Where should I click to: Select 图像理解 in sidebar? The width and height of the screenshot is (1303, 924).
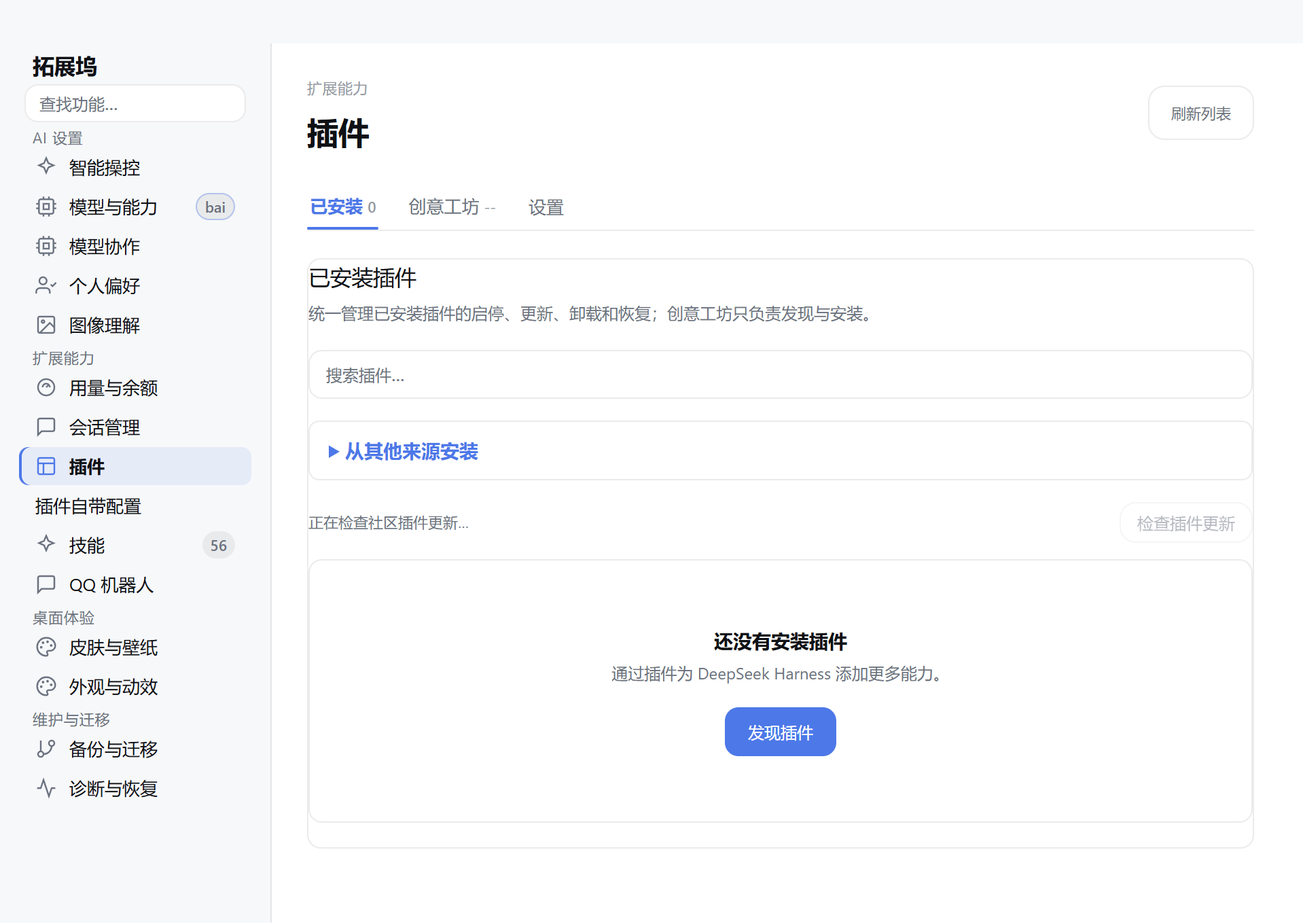point(136,325)
